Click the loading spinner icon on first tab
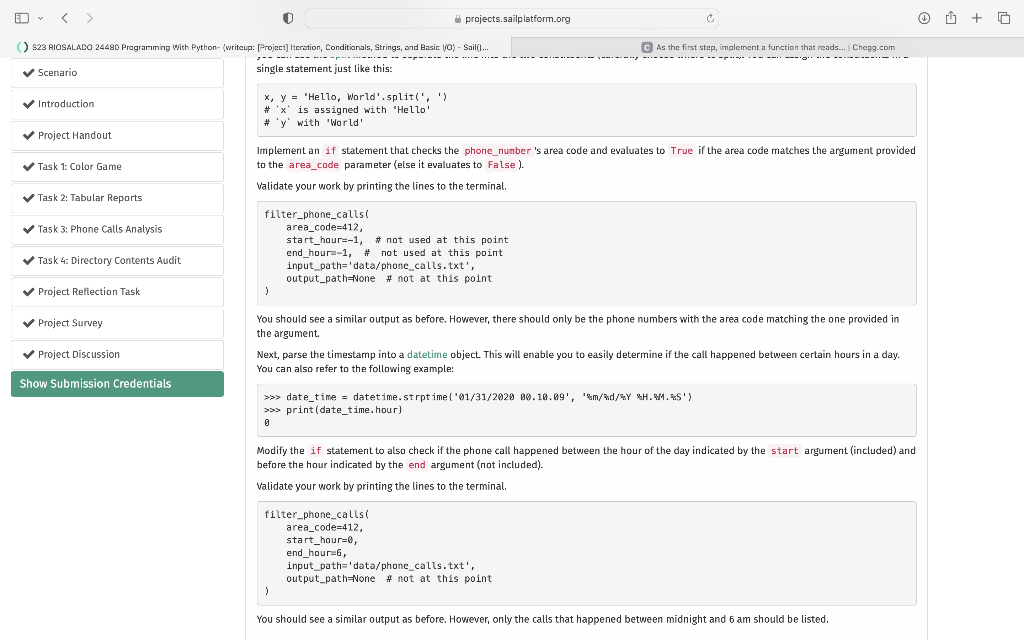Screen dimensions: 1024x640 23,47
